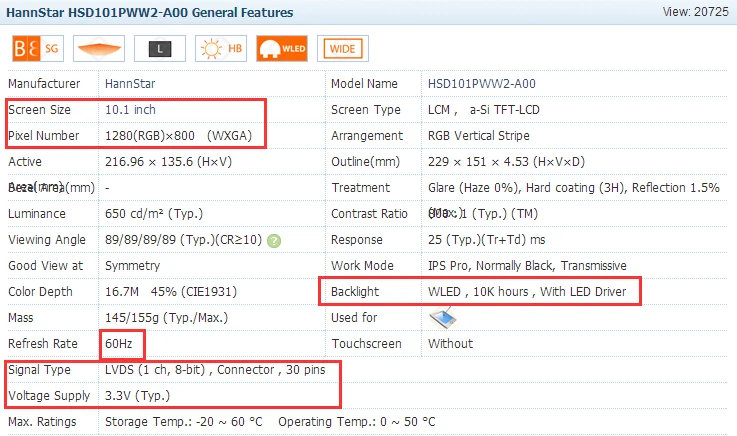737x436 pixels.
Task: Select the 60Hz refresh rate value
Action: click(119, 344)
